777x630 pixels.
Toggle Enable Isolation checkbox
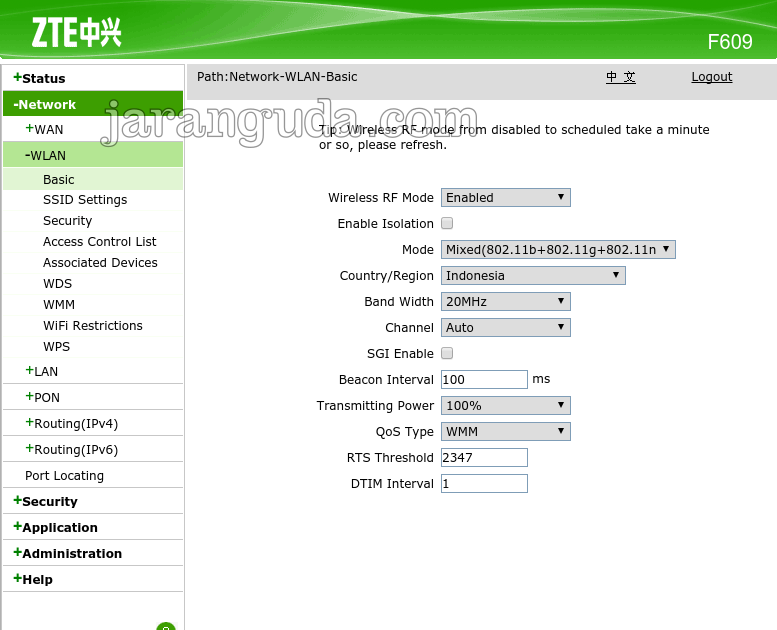point(447,223)
